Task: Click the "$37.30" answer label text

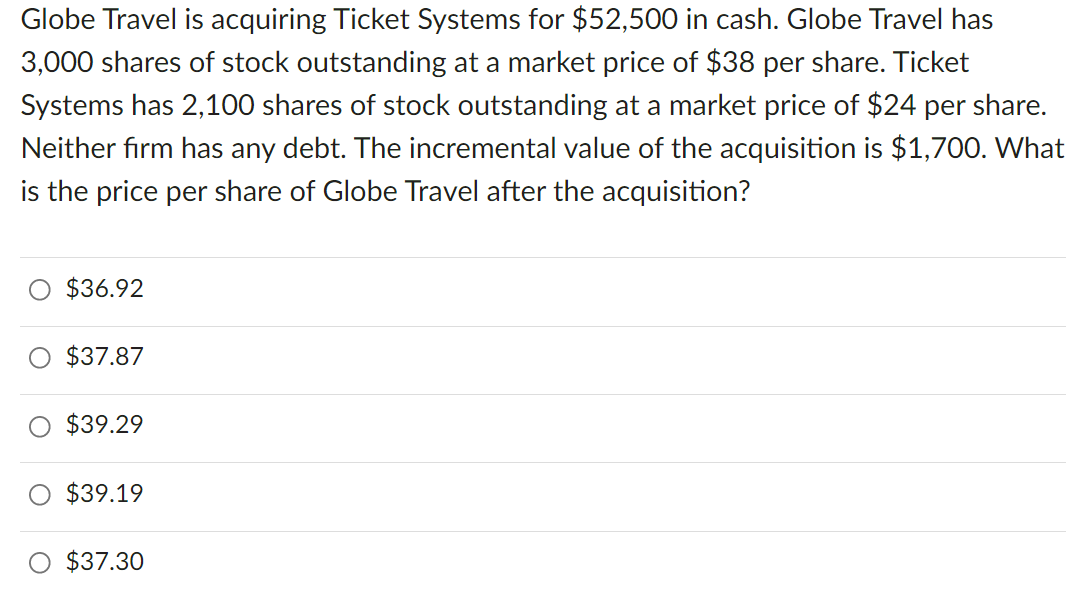Action: 105,561
